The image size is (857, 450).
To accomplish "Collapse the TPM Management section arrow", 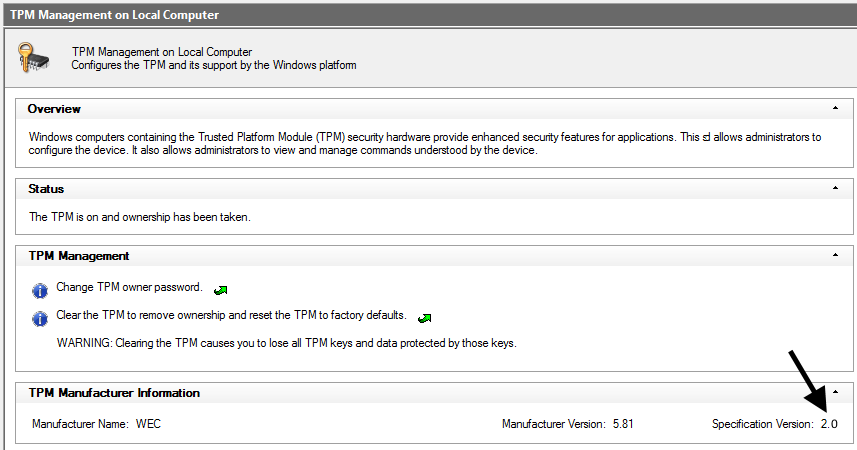I will pyautogui.click(x=835, y=256).
